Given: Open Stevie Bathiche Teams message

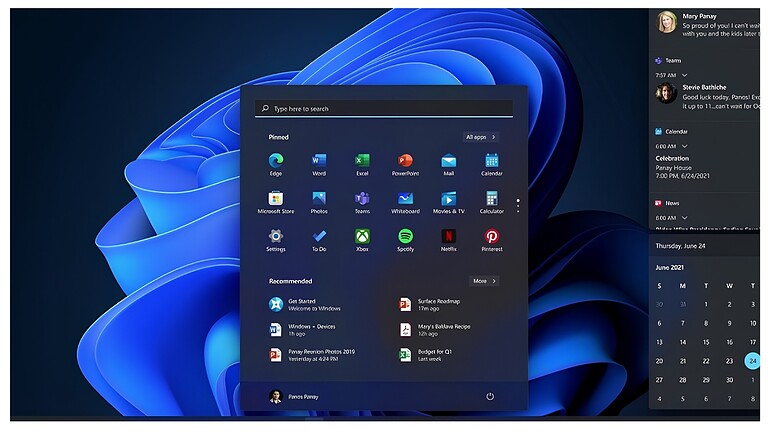Looking at the screenshot, I should [708, 96].
